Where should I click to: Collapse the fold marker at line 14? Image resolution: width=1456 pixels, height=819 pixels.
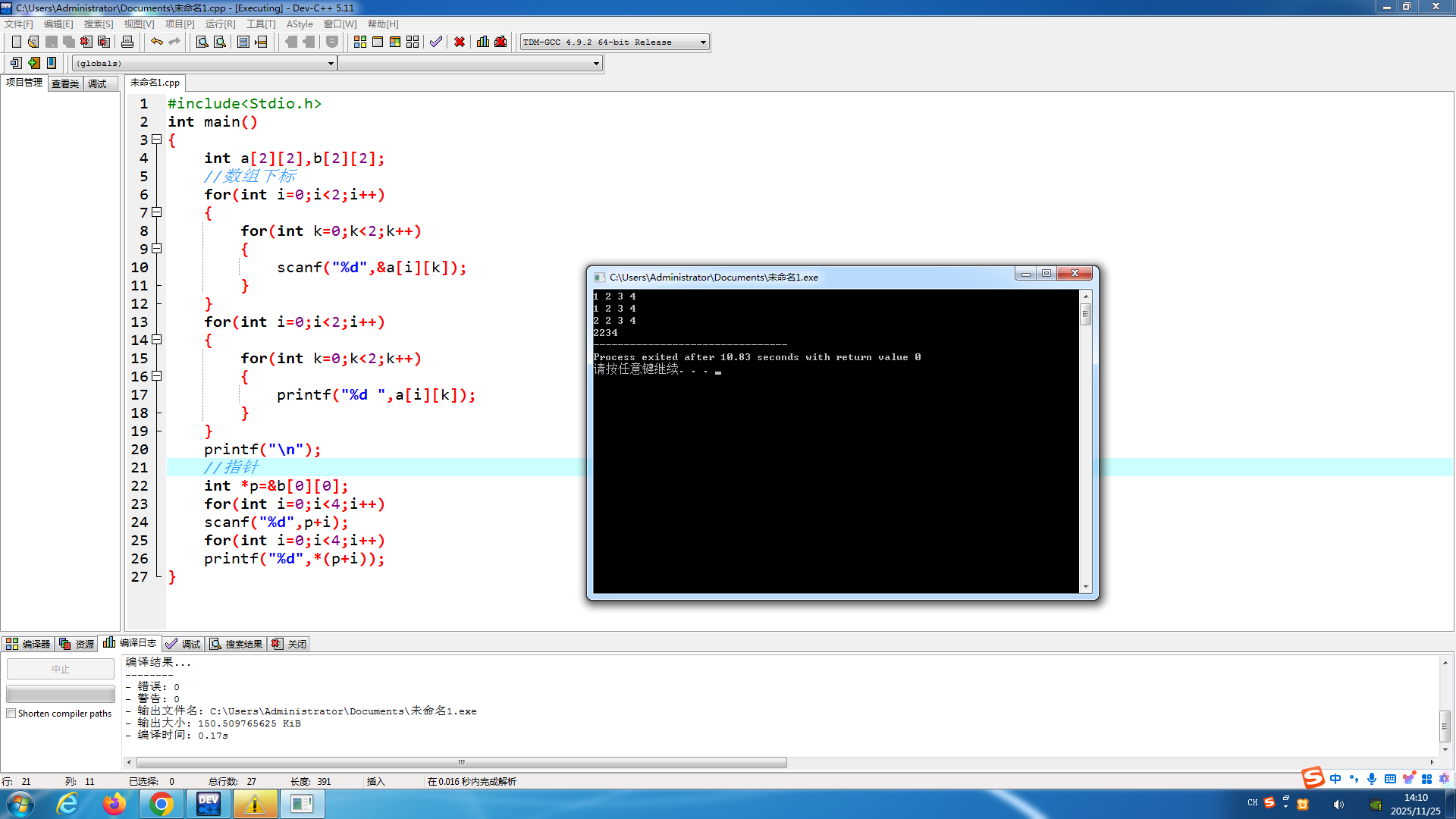(x=157, y=340)
